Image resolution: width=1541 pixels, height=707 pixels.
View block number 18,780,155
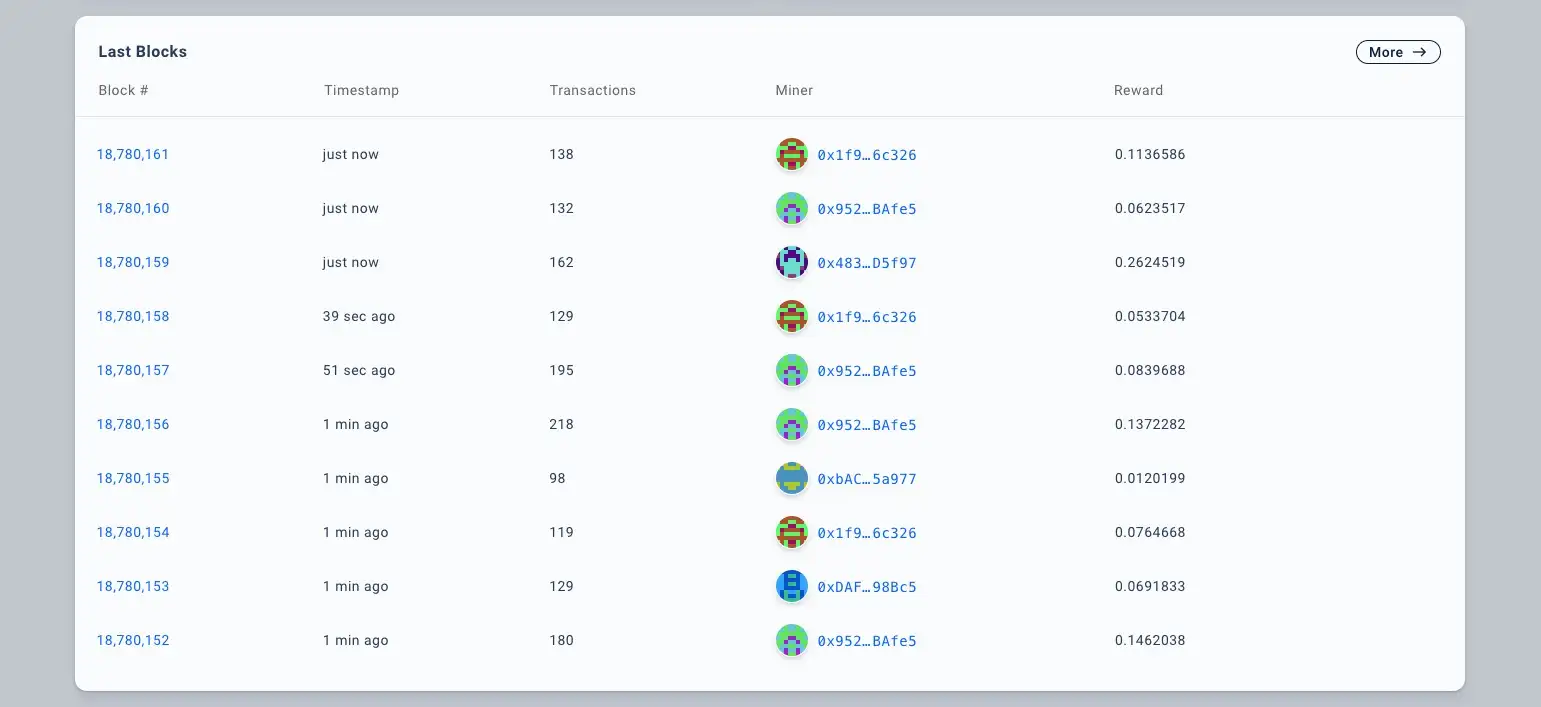coord(133,479)
